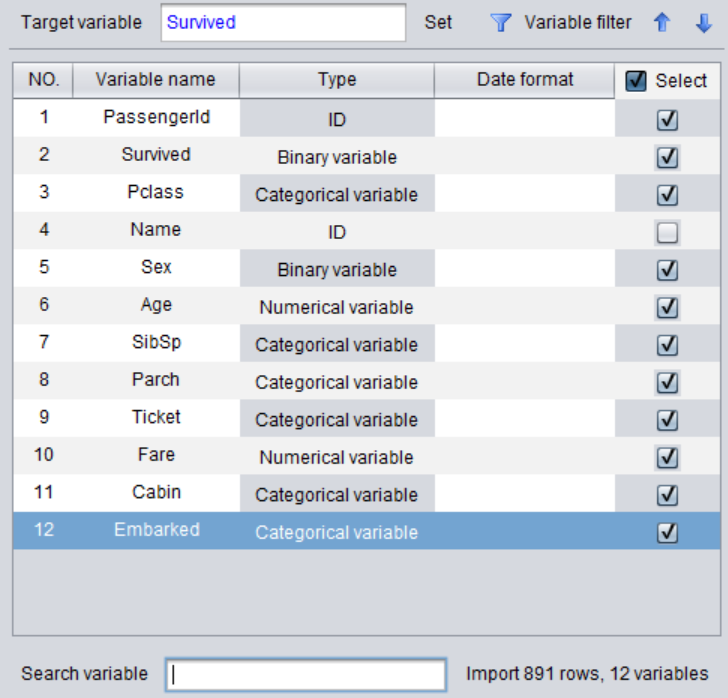
Task: Select the Fare variable row
Action: (156, 455)
